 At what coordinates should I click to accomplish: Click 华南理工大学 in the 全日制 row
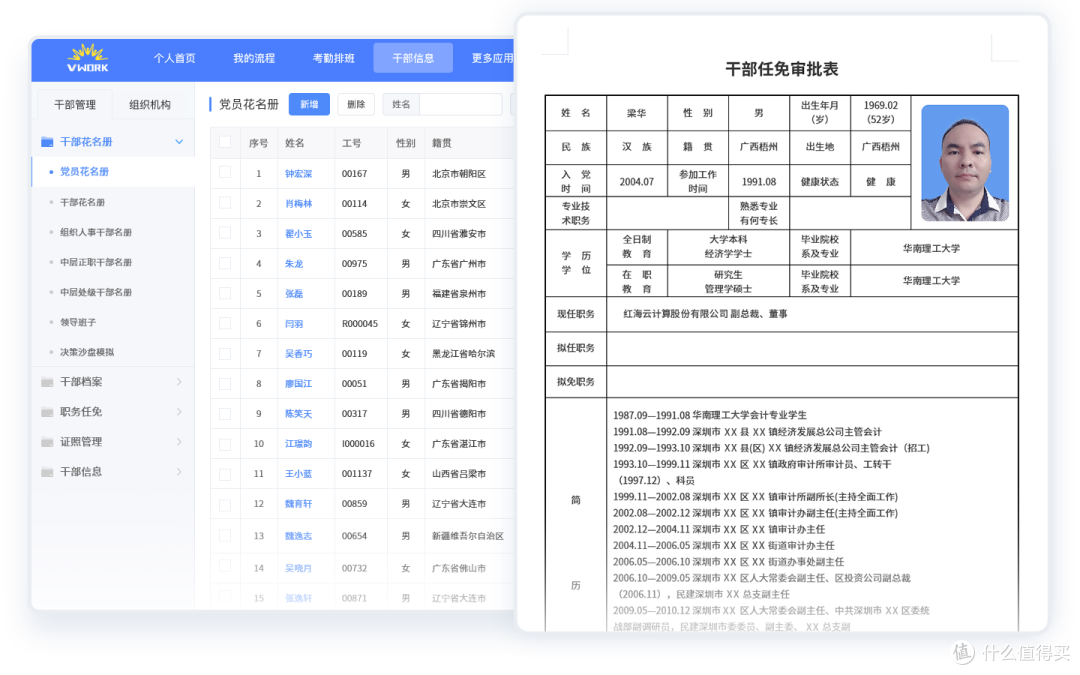click(931, 248)
